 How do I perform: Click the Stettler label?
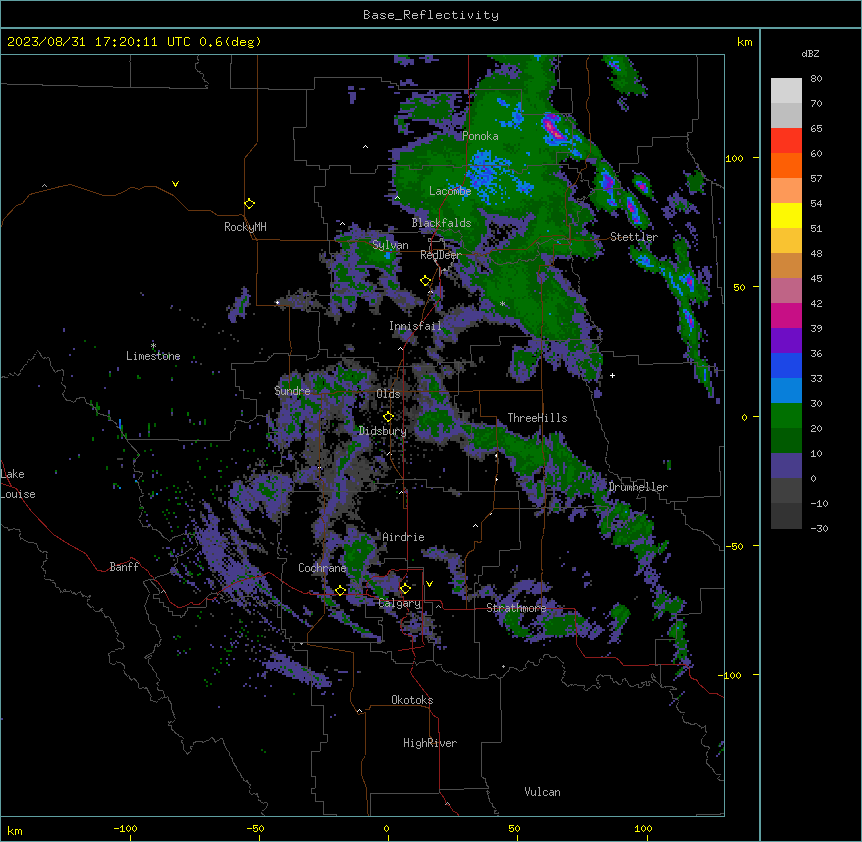point(633,237)
